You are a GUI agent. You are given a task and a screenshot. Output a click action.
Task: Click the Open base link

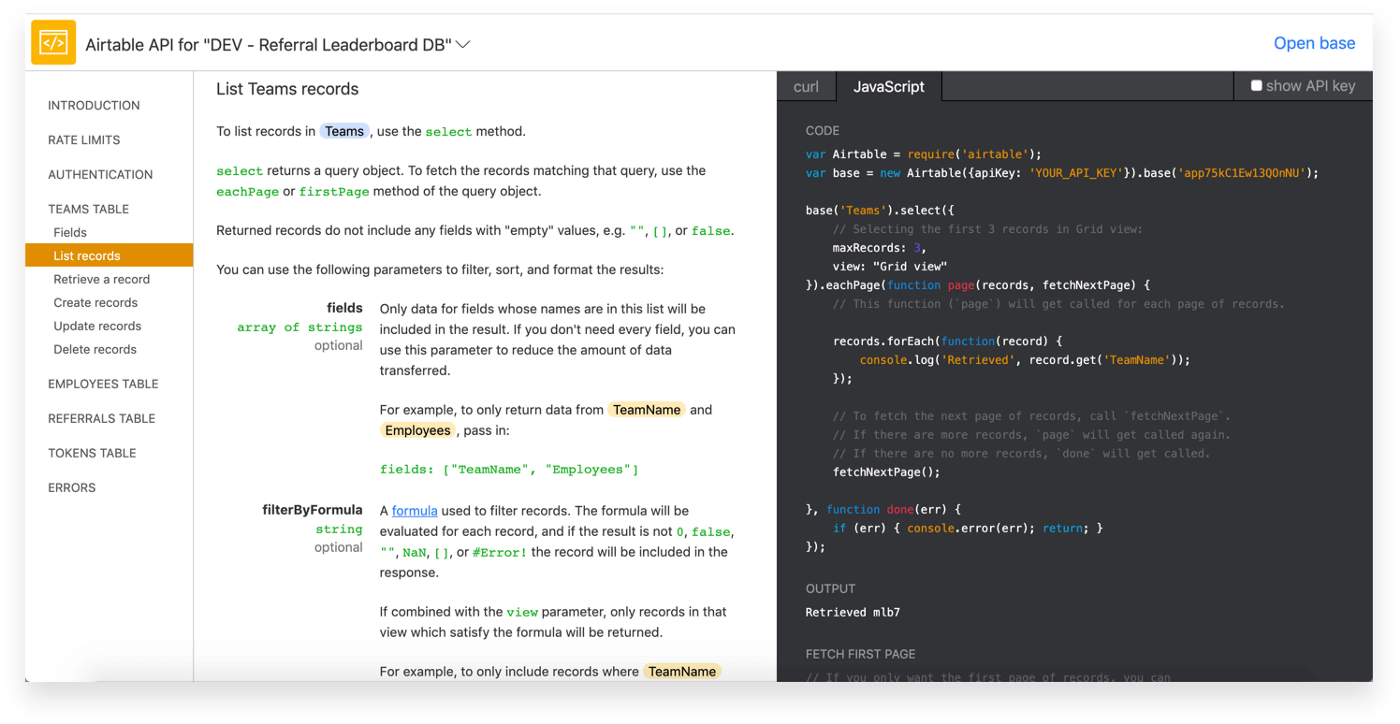click(x=1314, y=43)
